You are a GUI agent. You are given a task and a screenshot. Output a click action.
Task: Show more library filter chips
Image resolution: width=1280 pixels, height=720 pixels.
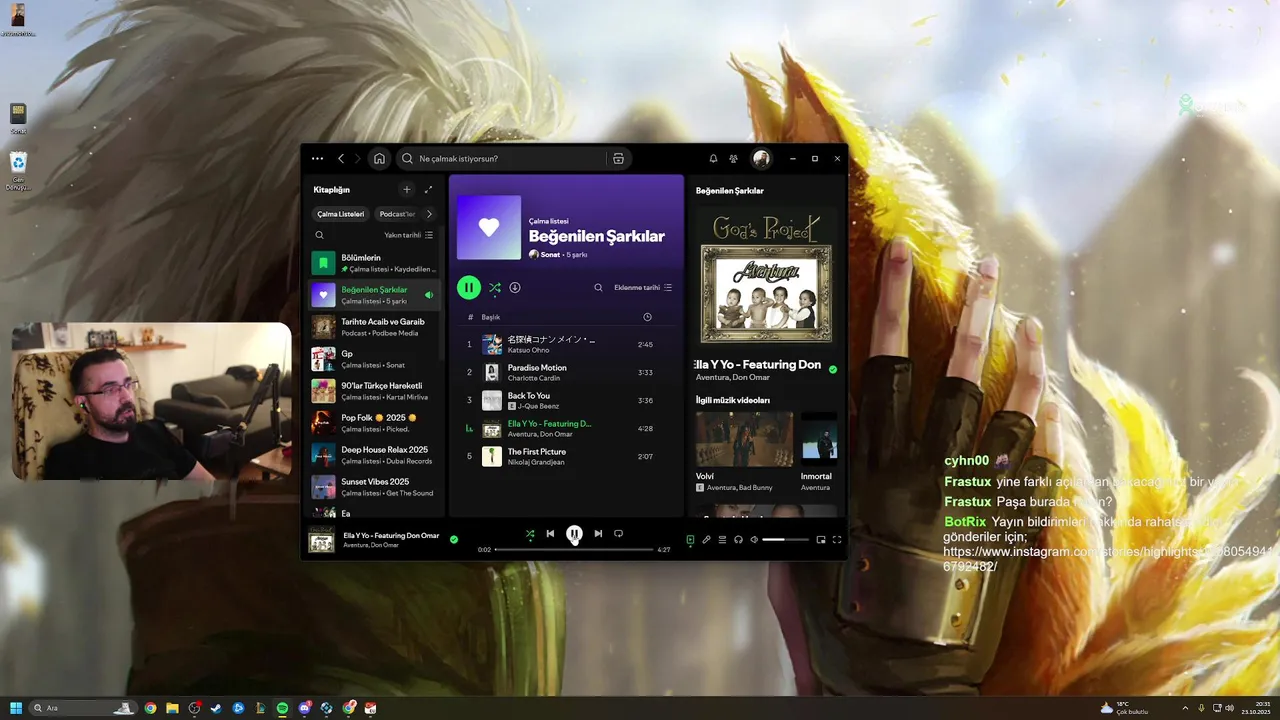(429, 214)
